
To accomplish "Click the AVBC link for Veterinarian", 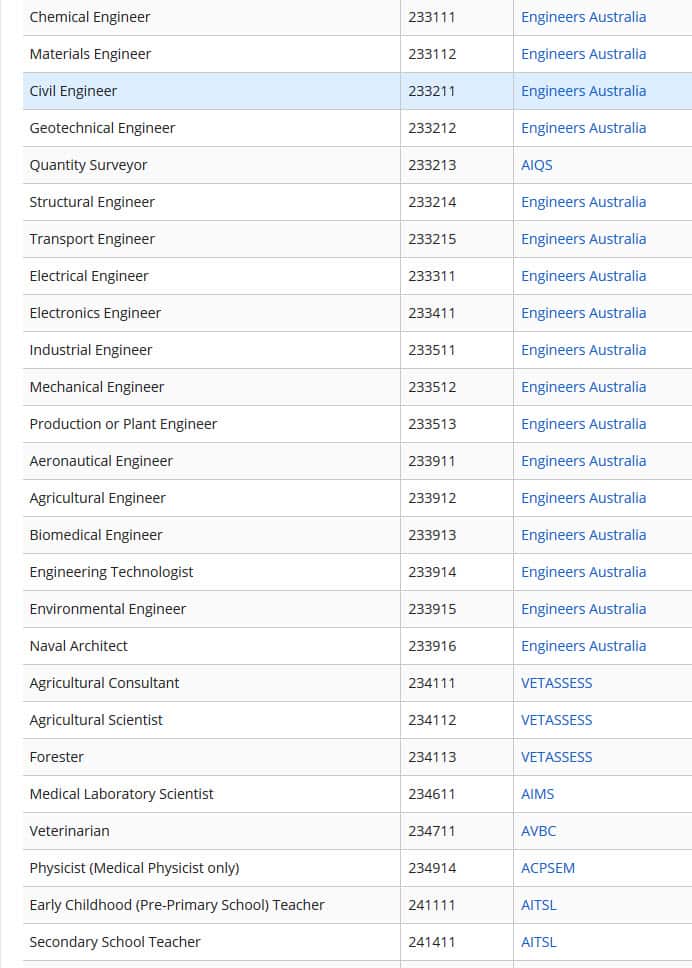I will [x=538, y=830].
